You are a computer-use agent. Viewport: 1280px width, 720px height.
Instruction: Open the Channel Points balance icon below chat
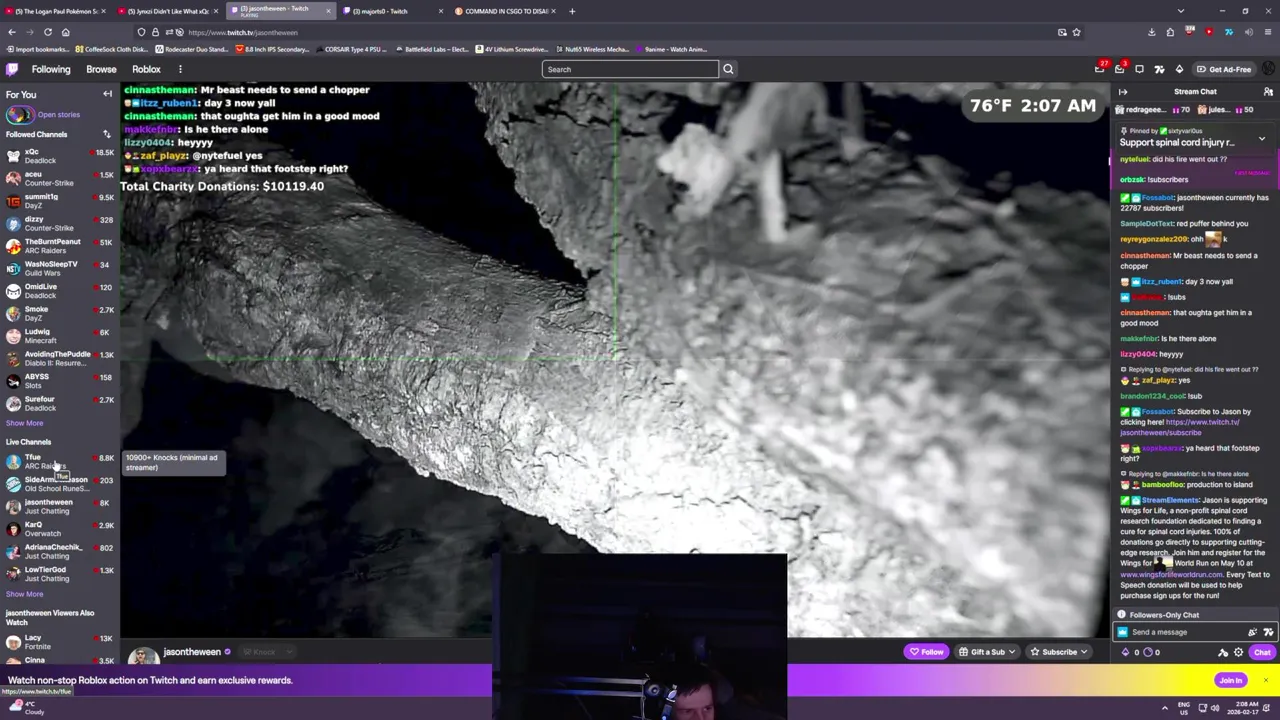tap(1149, 652)
